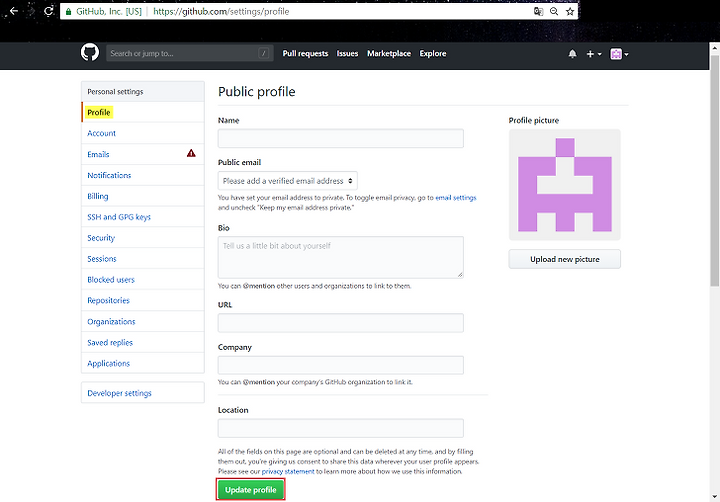Open the privacy statement link

pyautogui.click(x=288, y=472)
